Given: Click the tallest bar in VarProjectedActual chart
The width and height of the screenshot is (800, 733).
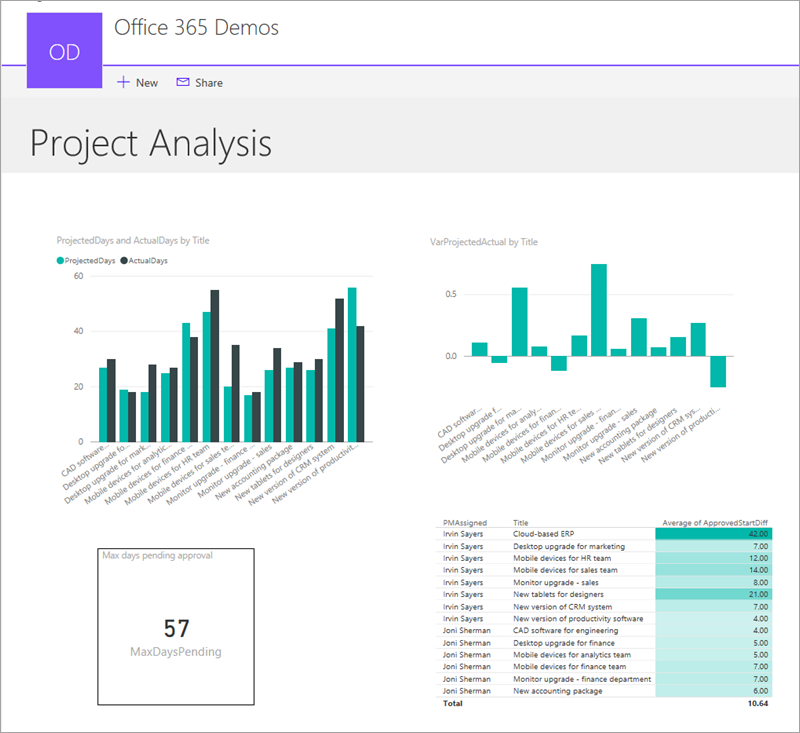Looking at the screenshot, I should click(599, 310).
